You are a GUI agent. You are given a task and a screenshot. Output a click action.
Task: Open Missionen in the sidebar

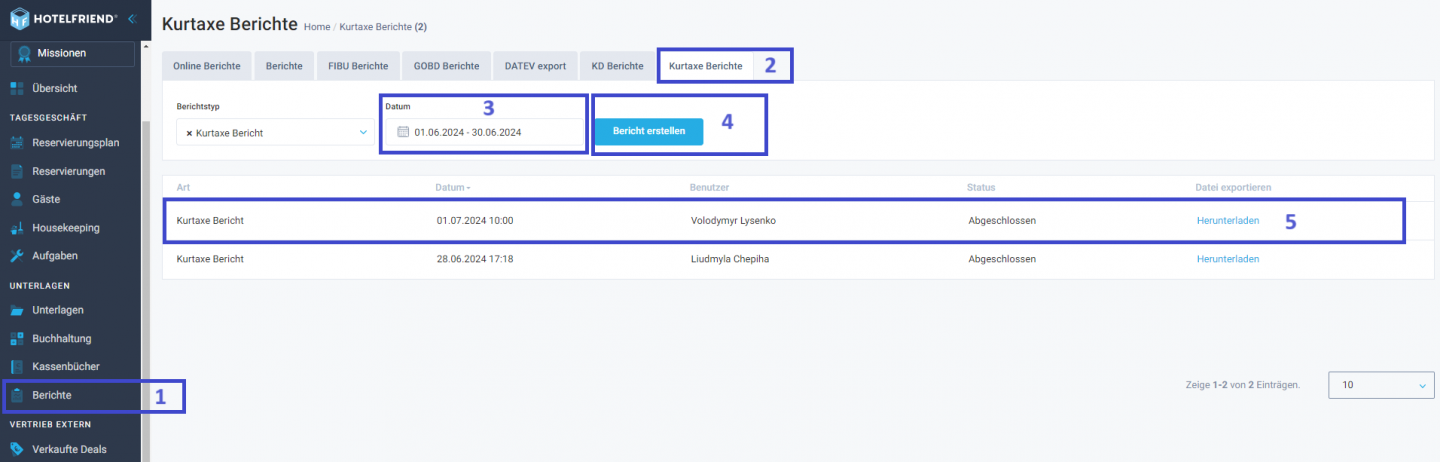tap(72, 53)
